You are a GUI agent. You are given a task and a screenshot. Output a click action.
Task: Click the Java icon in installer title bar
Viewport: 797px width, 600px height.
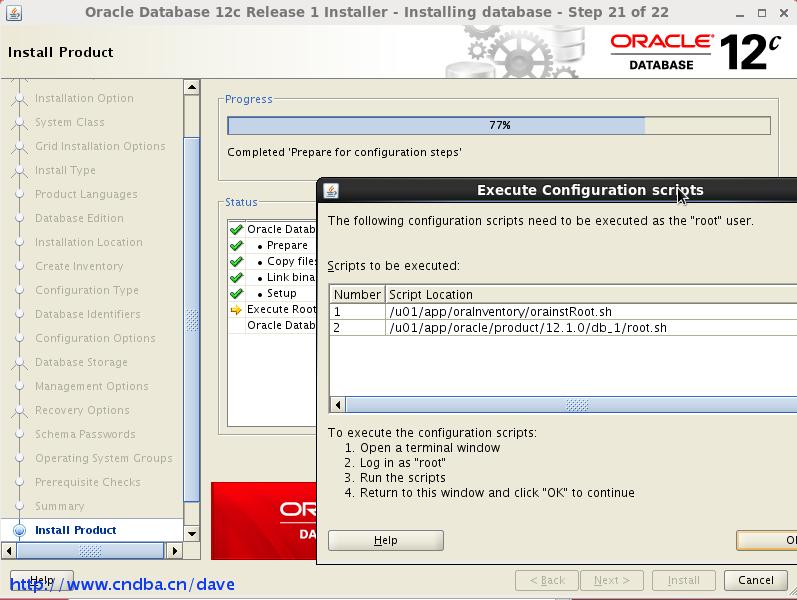14,12
